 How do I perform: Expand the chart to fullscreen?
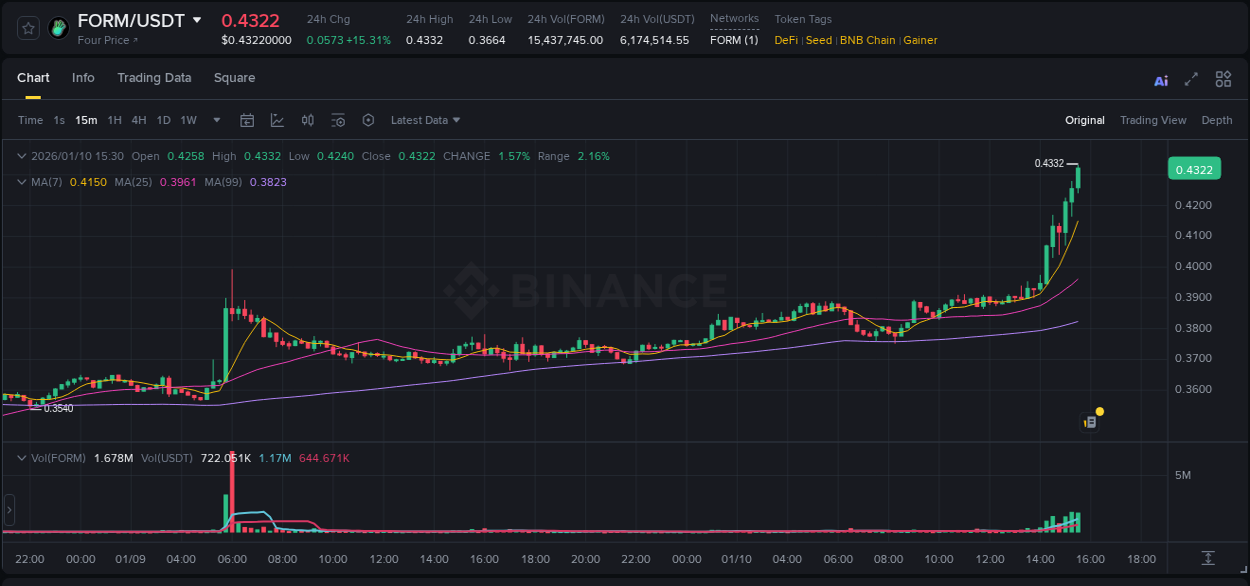tap(1191, 78)
